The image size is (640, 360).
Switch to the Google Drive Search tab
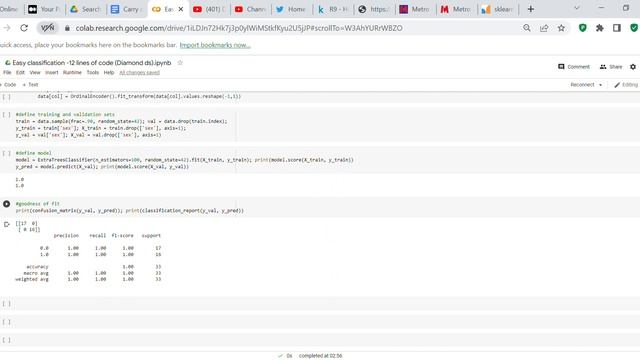click(85, 9)
